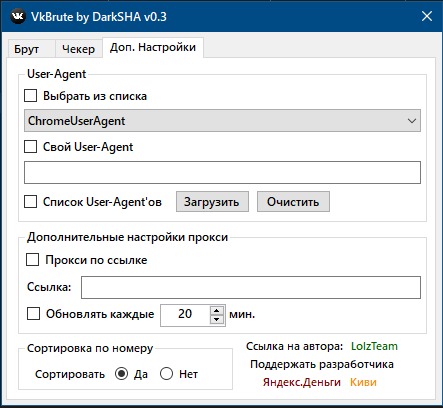Enable the Выбрать из списка checkbox
The image size is (443, 408).
pos(31,96)
